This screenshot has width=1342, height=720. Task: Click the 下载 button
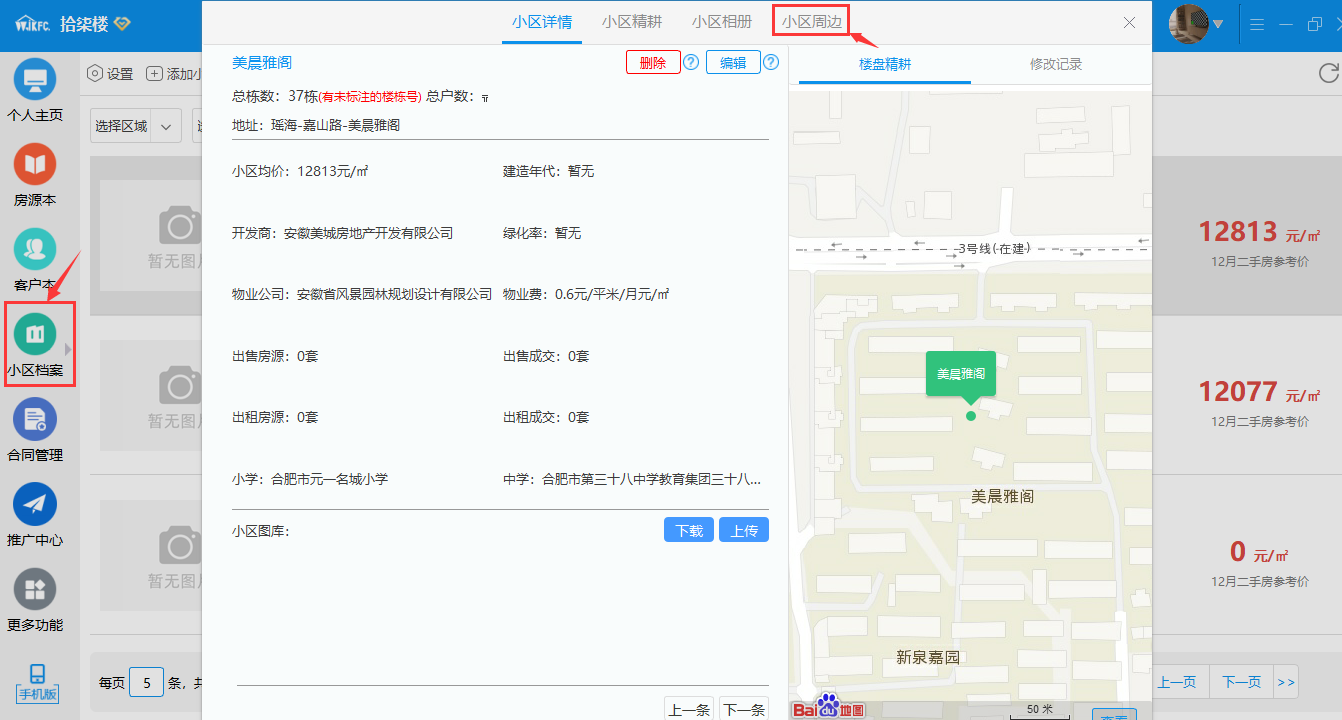click(689, 530)
